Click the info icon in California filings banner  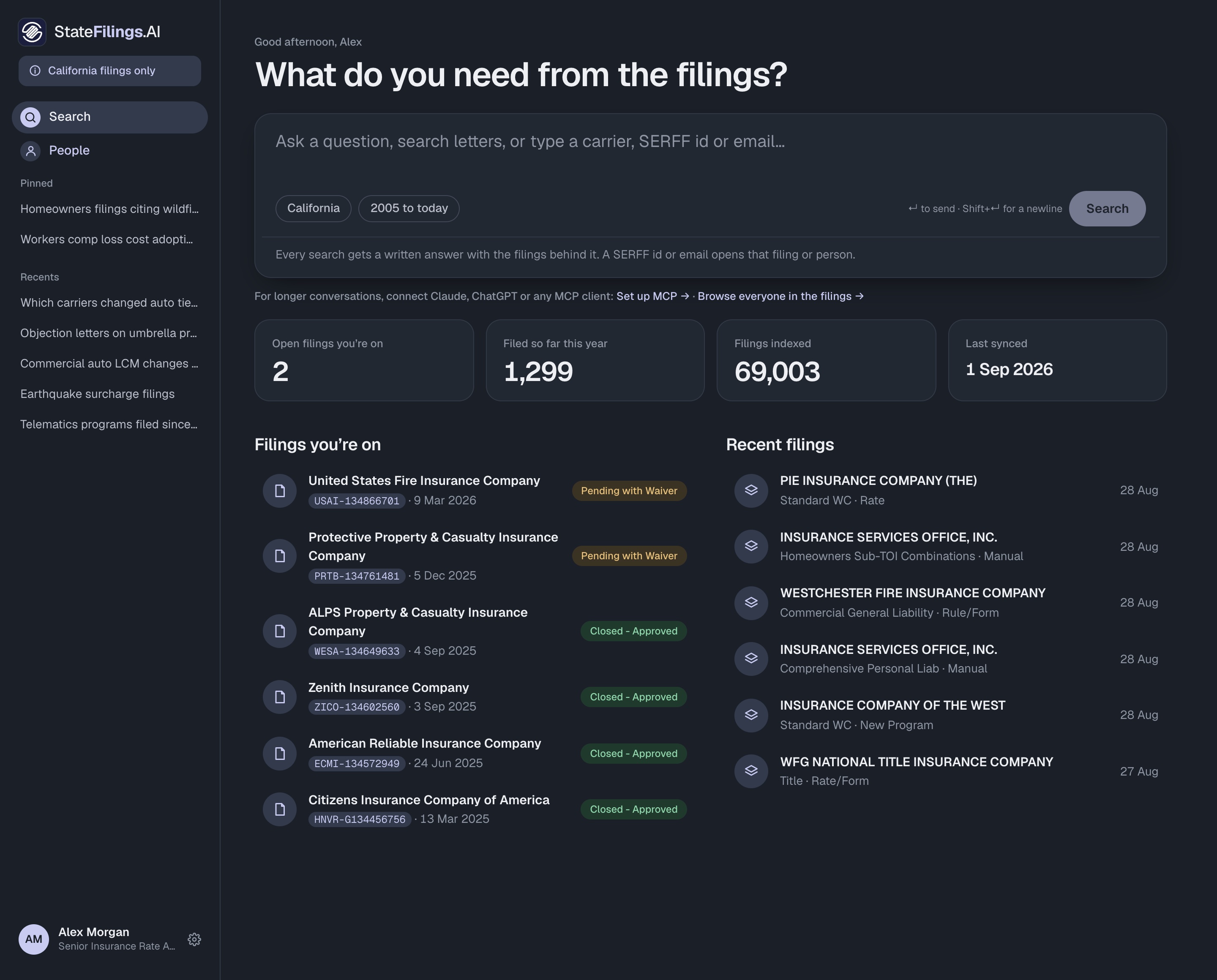pyautogui.click(x=35, y=71)
